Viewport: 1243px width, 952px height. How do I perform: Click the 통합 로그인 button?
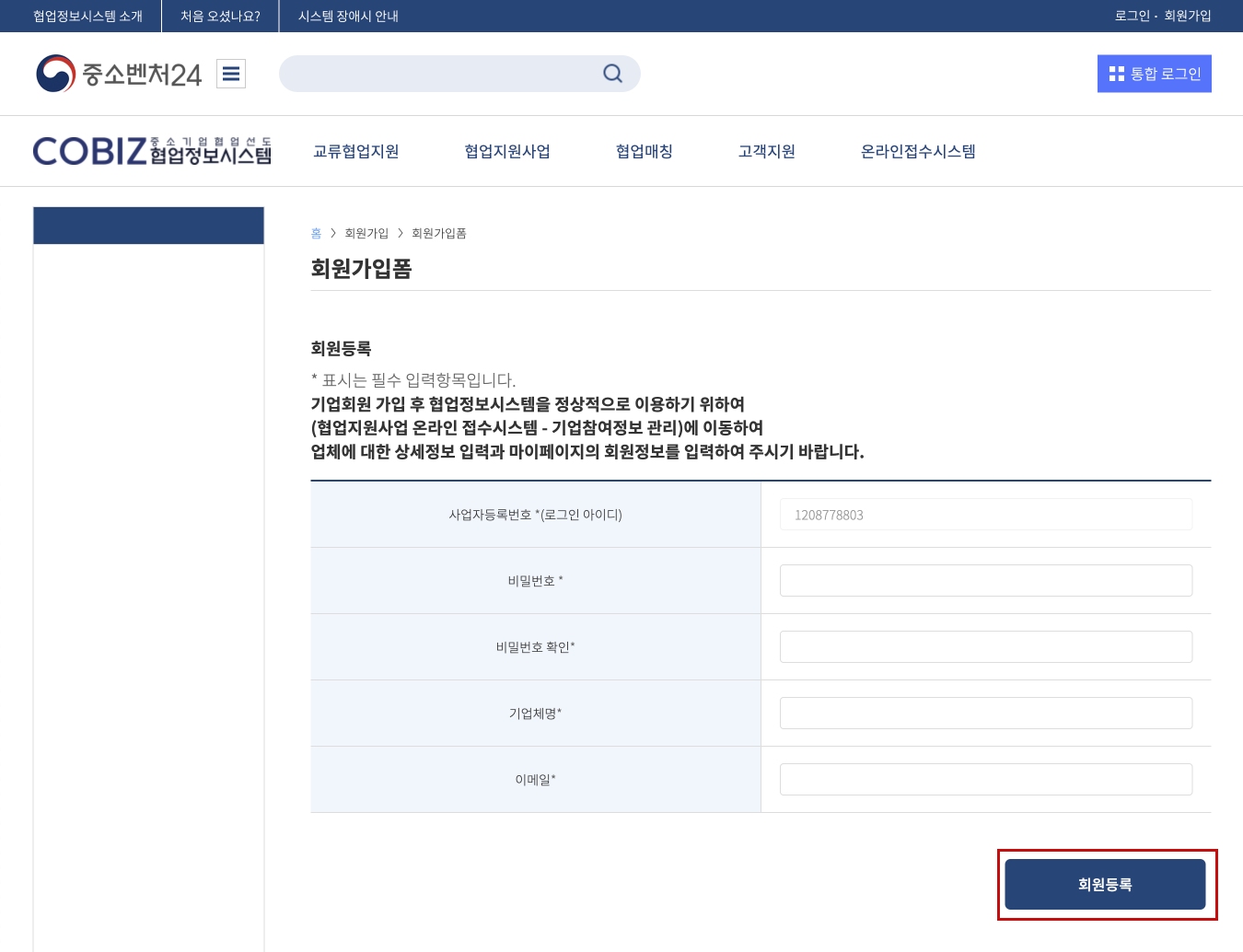pos(1155,74)
